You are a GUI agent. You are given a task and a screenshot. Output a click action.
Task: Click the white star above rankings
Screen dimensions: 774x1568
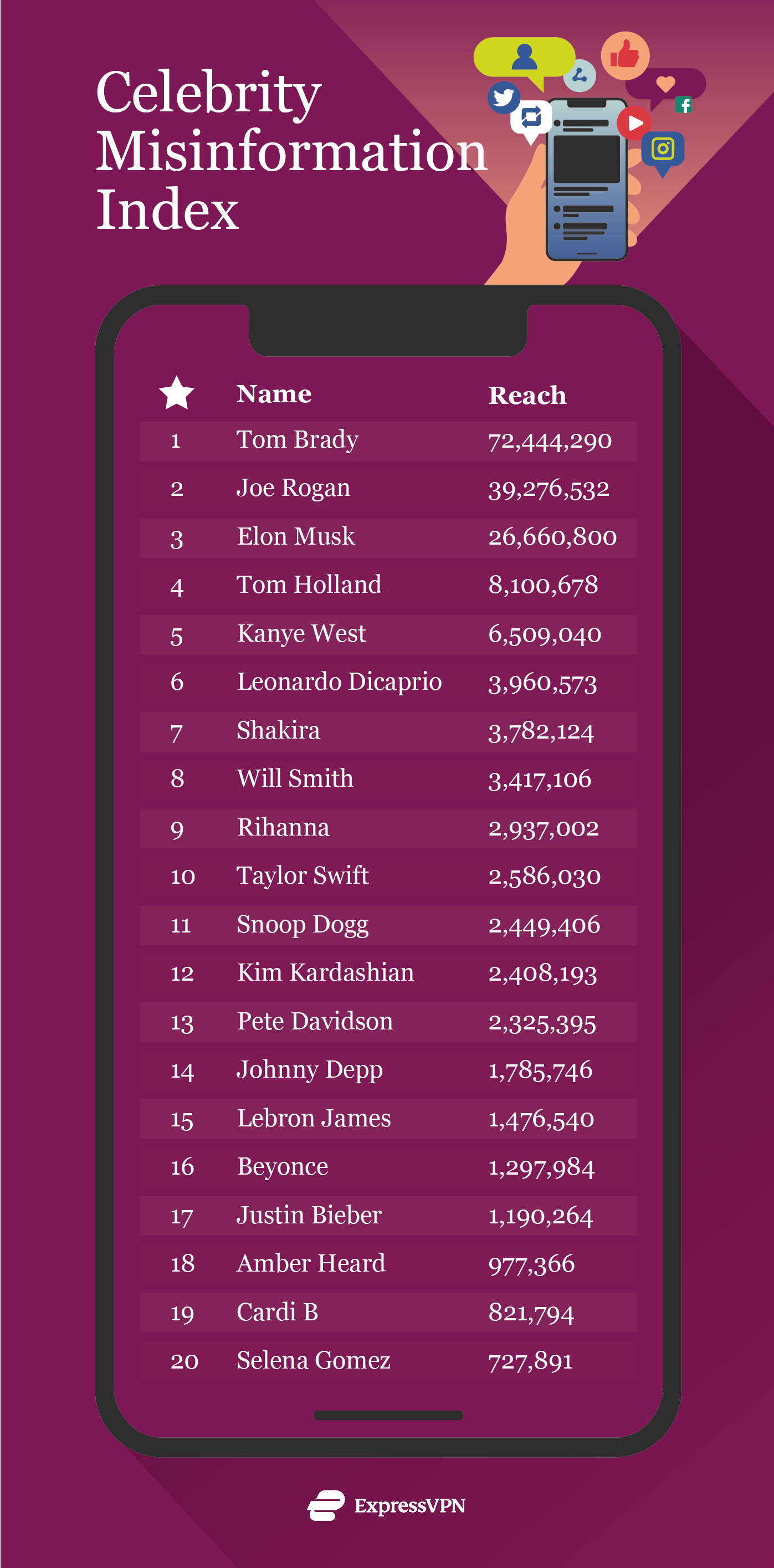[176, 393]
